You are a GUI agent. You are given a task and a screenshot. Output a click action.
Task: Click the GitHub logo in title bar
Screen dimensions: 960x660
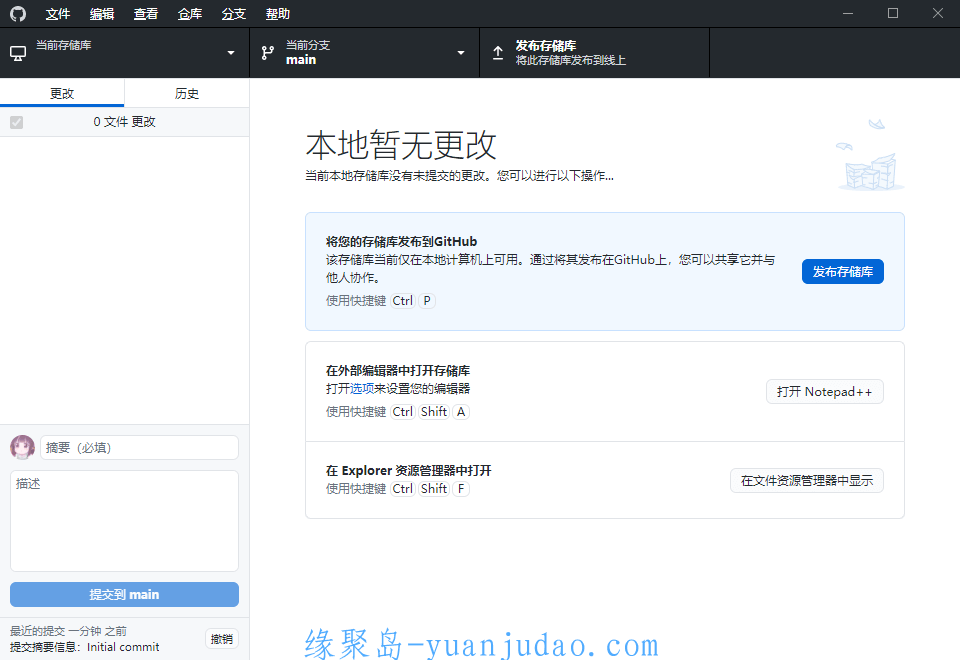18,14
